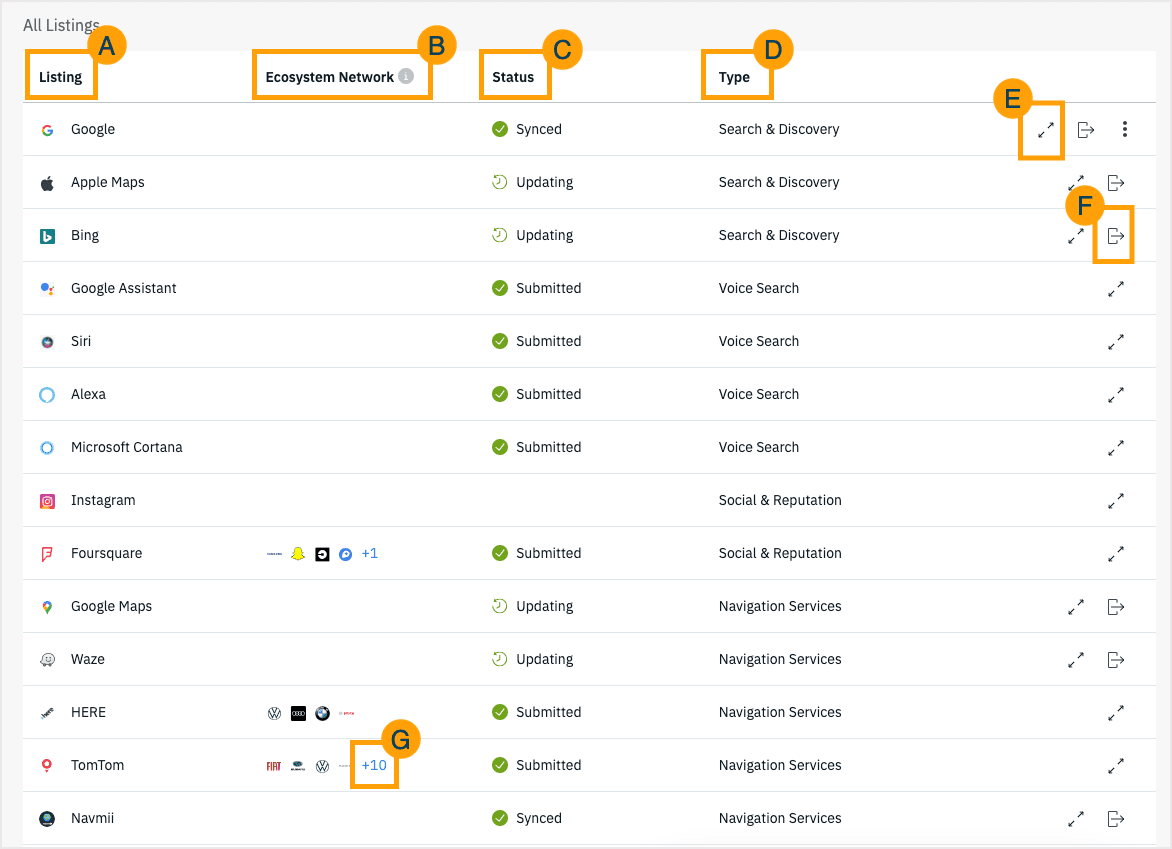
Task: Click the exit icon in Google Maps row
Action: pyautogui.click(x=1116, y=607)
